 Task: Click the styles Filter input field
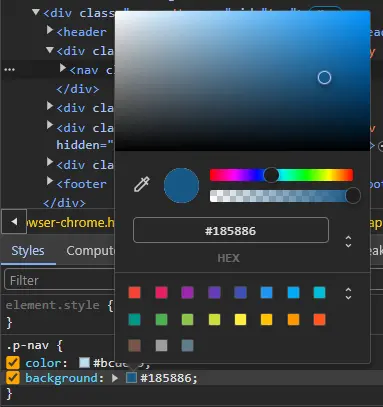point(60,280)
